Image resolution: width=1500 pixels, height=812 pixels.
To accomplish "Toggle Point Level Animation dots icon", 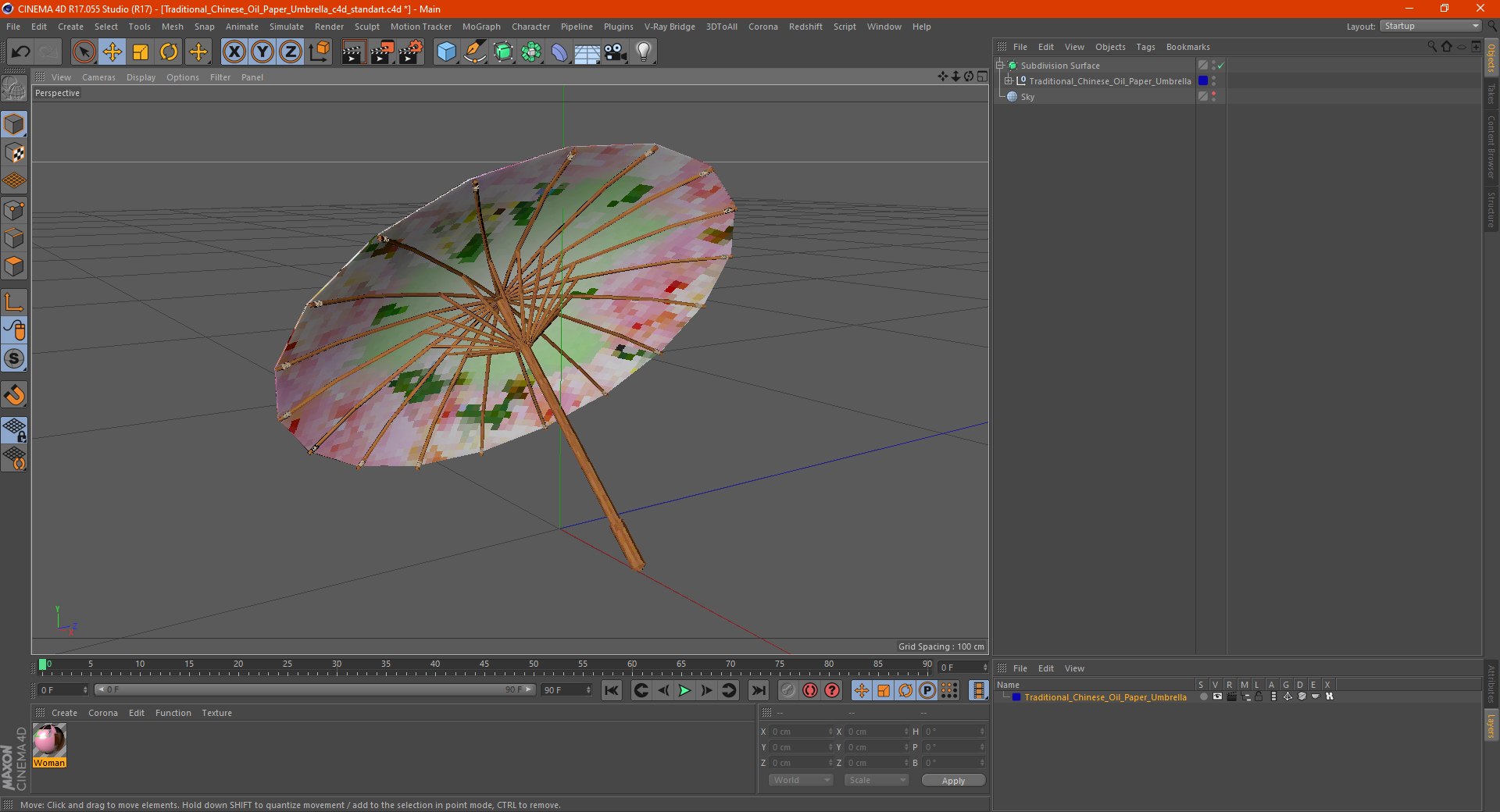I will (949, 690).
